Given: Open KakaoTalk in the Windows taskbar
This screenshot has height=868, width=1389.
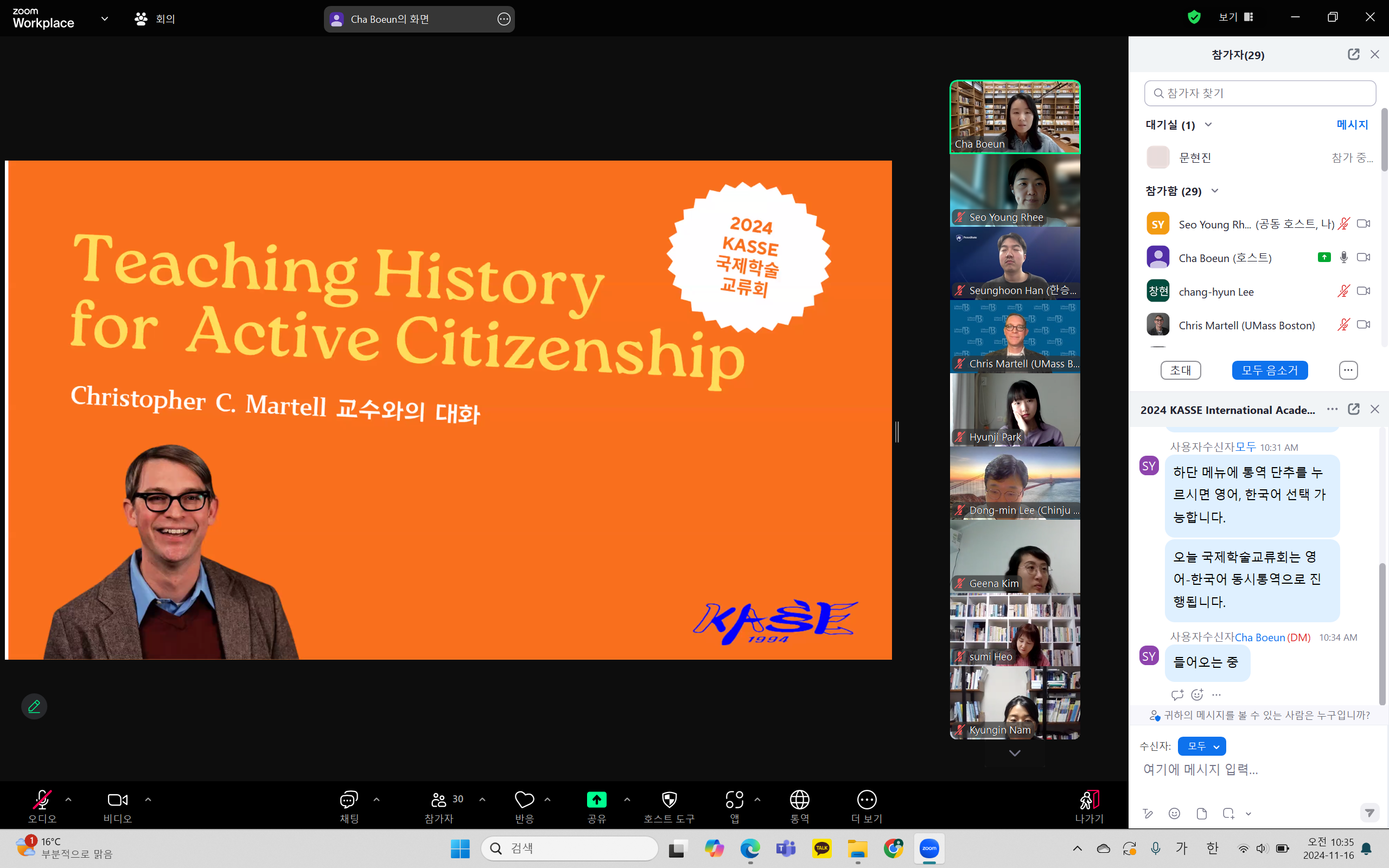Looking at the screenshot, I should (821, 848).
